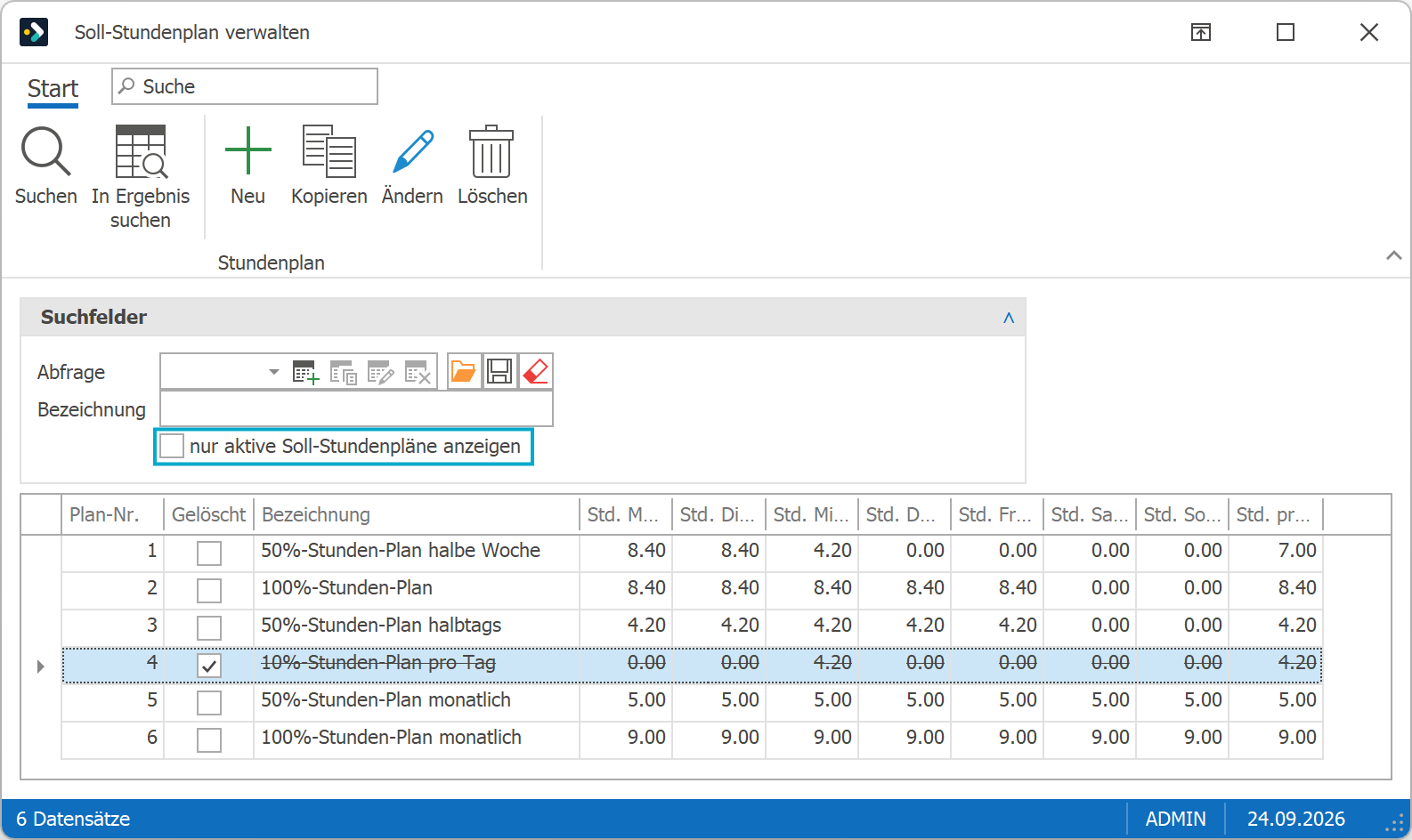Click date 24.09.2026 in status bar
The height and width of the screenshot is (840, 1412).
click(x=1295, y=819)
